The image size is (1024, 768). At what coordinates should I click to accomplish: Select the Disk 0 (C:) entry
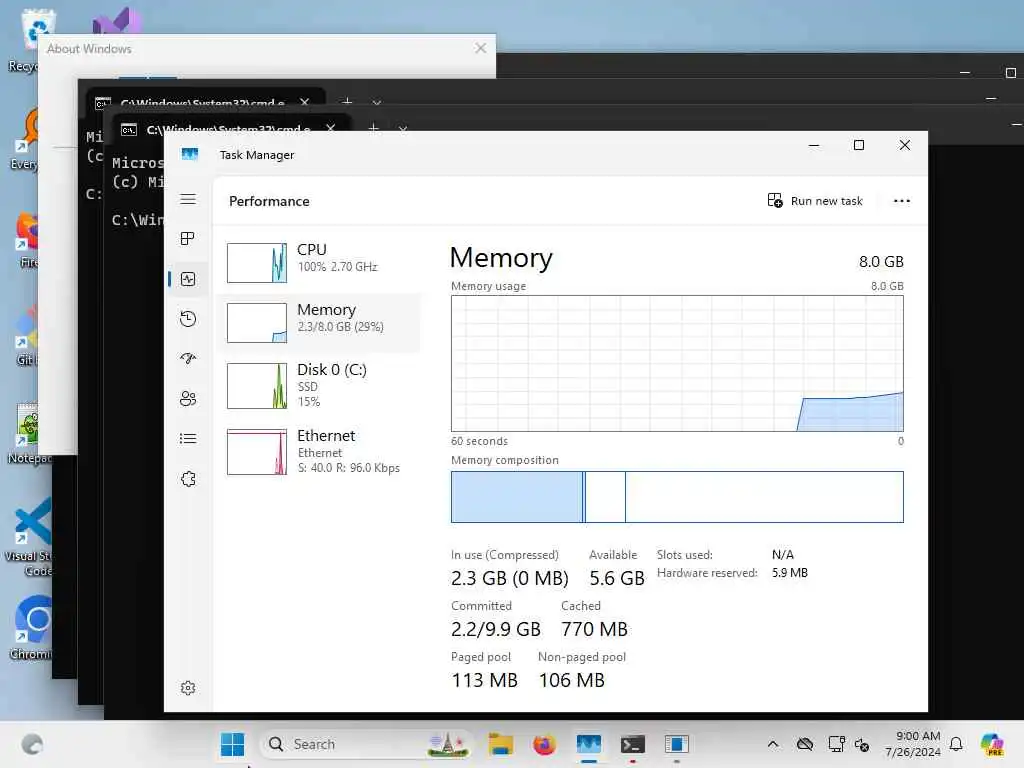tap(320, 385)
